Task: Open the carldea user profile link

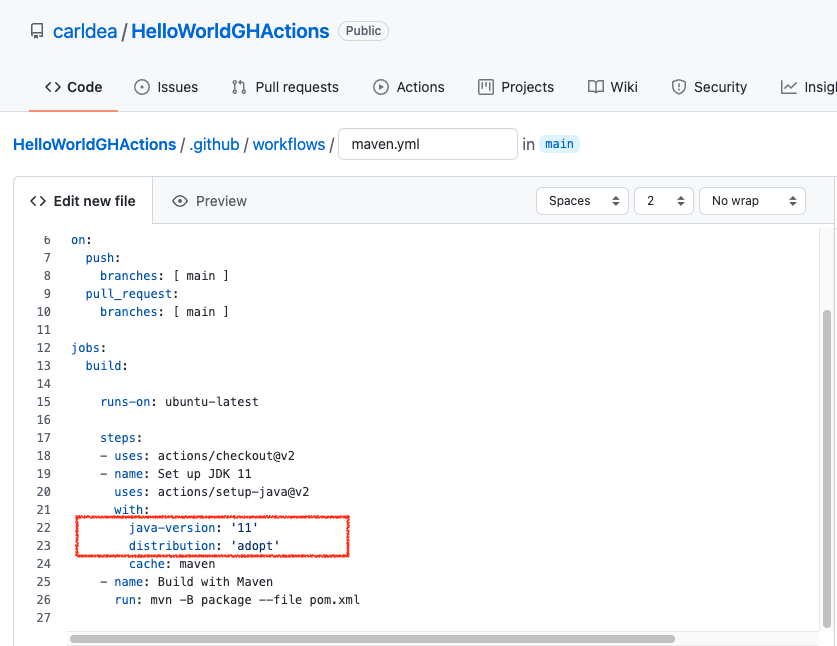Action: coord(85,31)
